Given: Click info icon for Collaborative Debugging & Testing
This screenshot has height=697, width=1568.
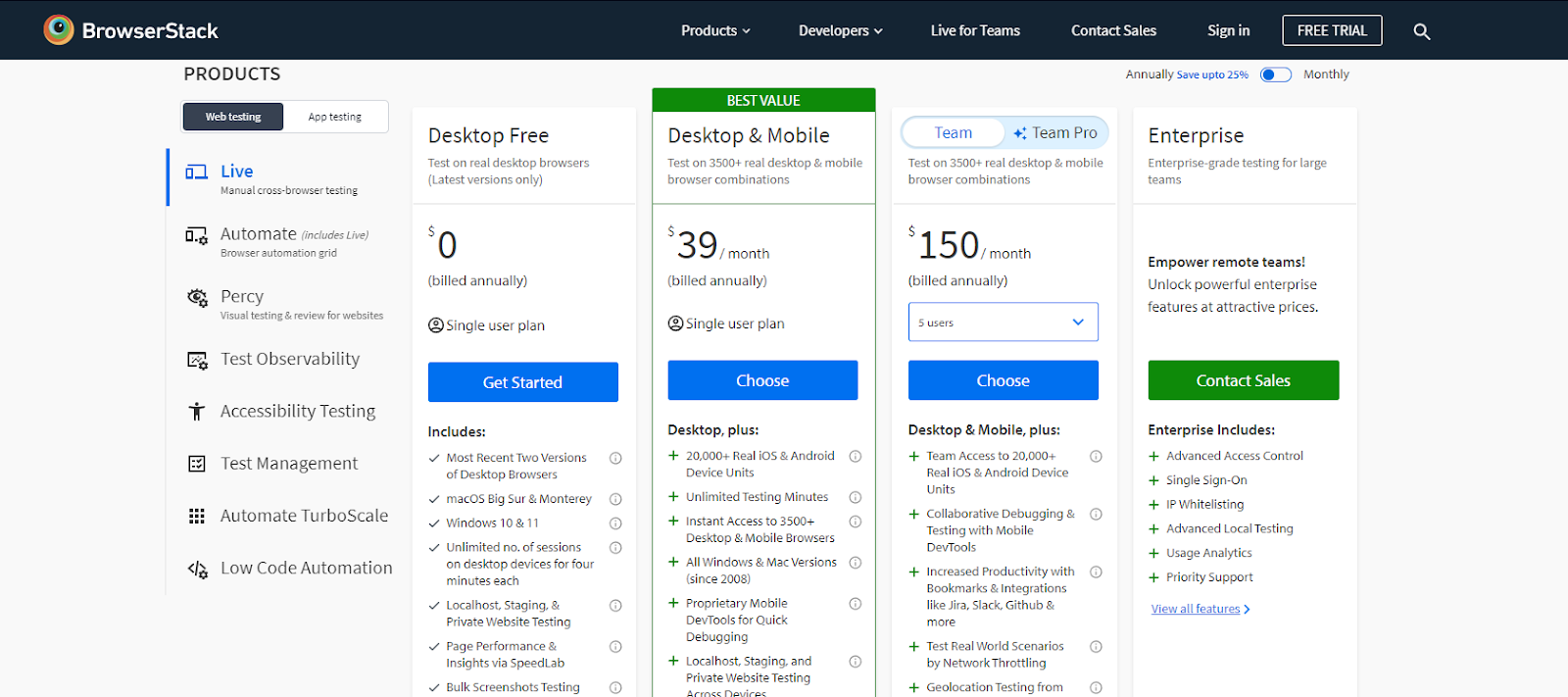Looking at the screenshot, I should (x=1096, y=514).
